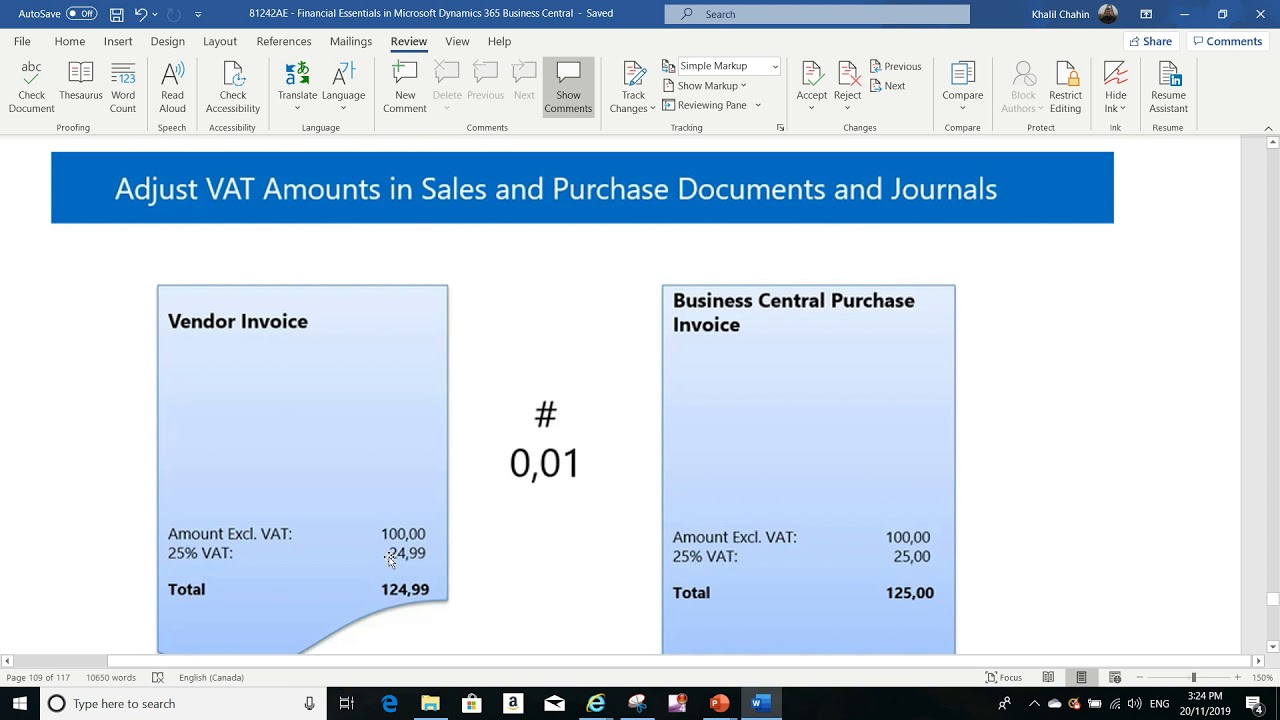
Task: Click English (Canada) language indicator
Action: 211,678
